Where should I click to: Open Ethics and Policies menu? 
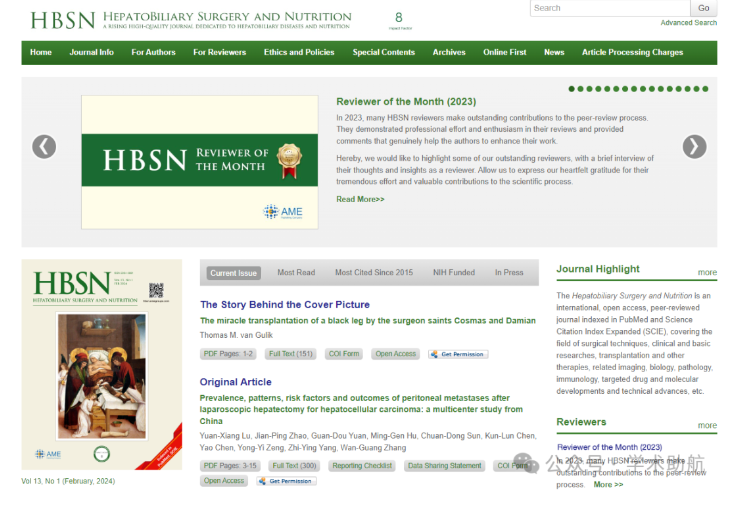tap(299, 52)
